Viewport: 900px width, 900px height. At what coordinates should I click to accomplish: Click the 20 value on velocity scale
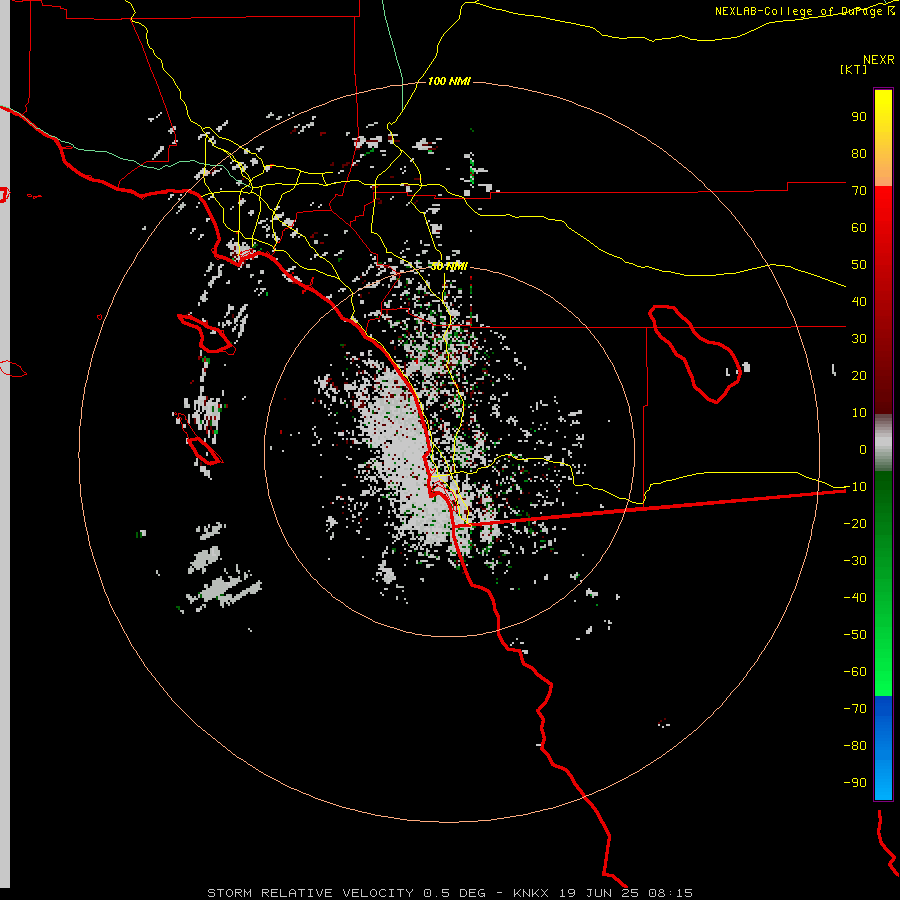[x=859, y=376]
